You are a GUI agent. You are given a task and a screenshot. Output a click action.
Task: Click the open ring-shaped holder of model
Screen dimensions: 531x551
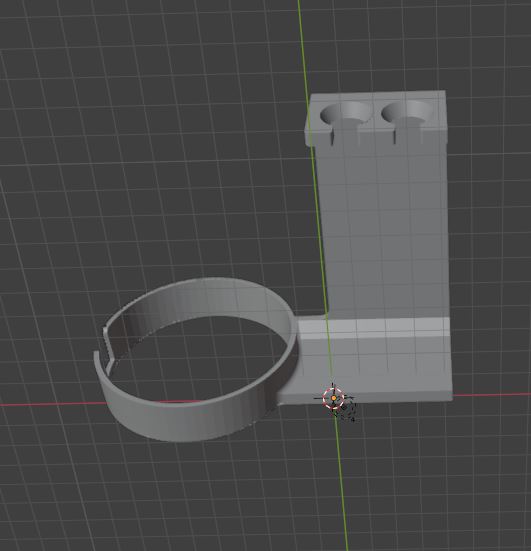(x=197, y=359)
